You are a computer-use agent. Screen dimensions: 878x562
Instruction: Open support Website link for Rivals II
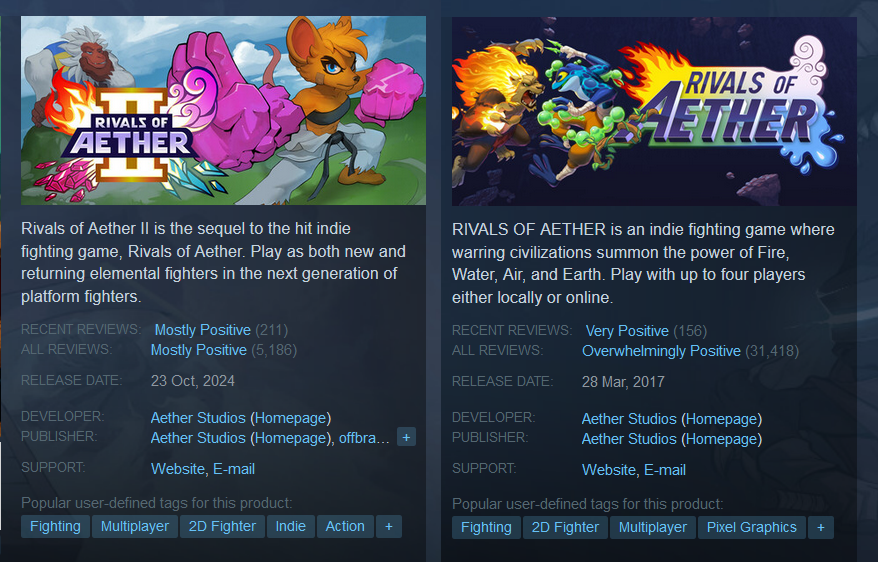178,469
